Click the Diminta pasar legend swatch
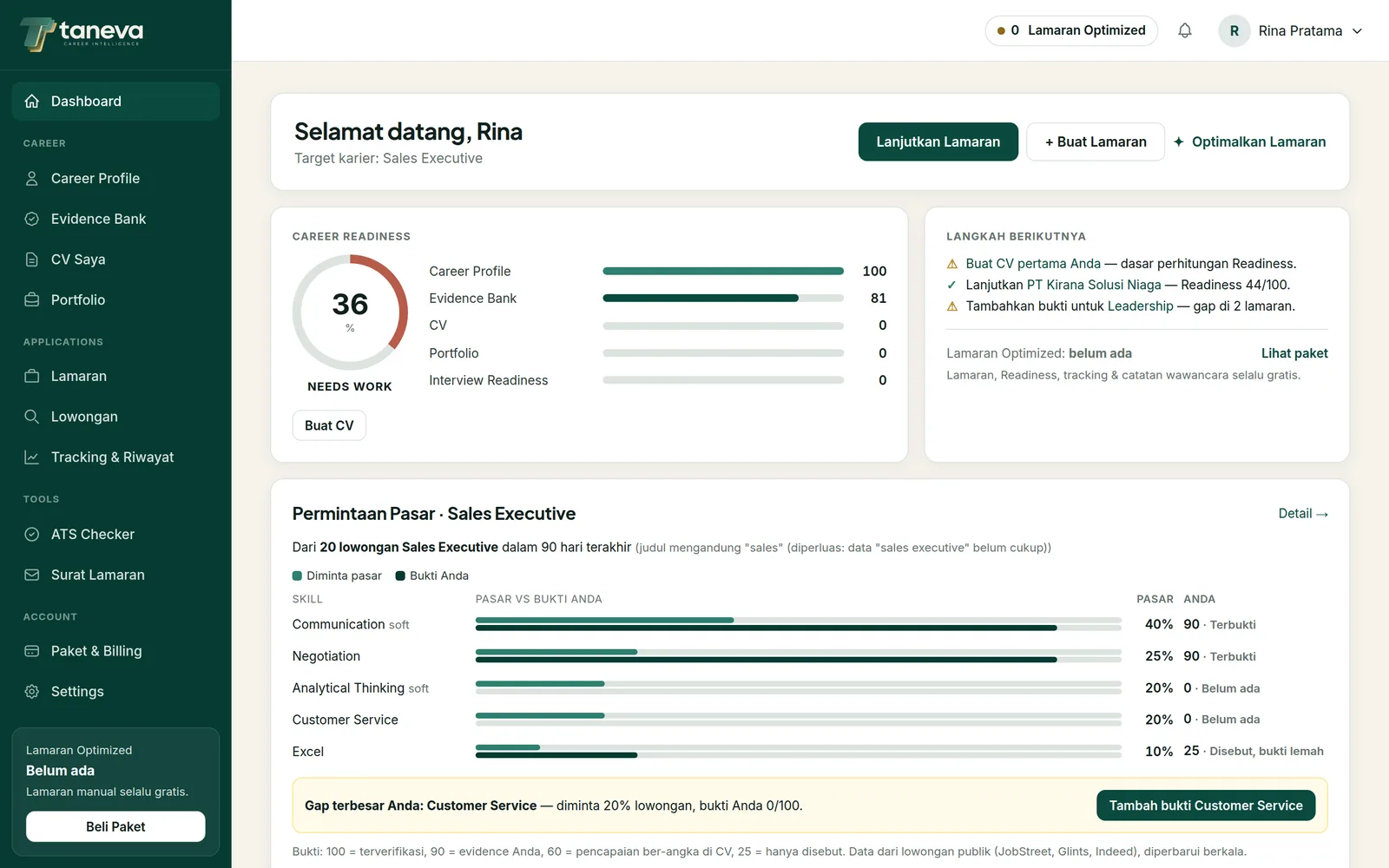 pos(297,575)
